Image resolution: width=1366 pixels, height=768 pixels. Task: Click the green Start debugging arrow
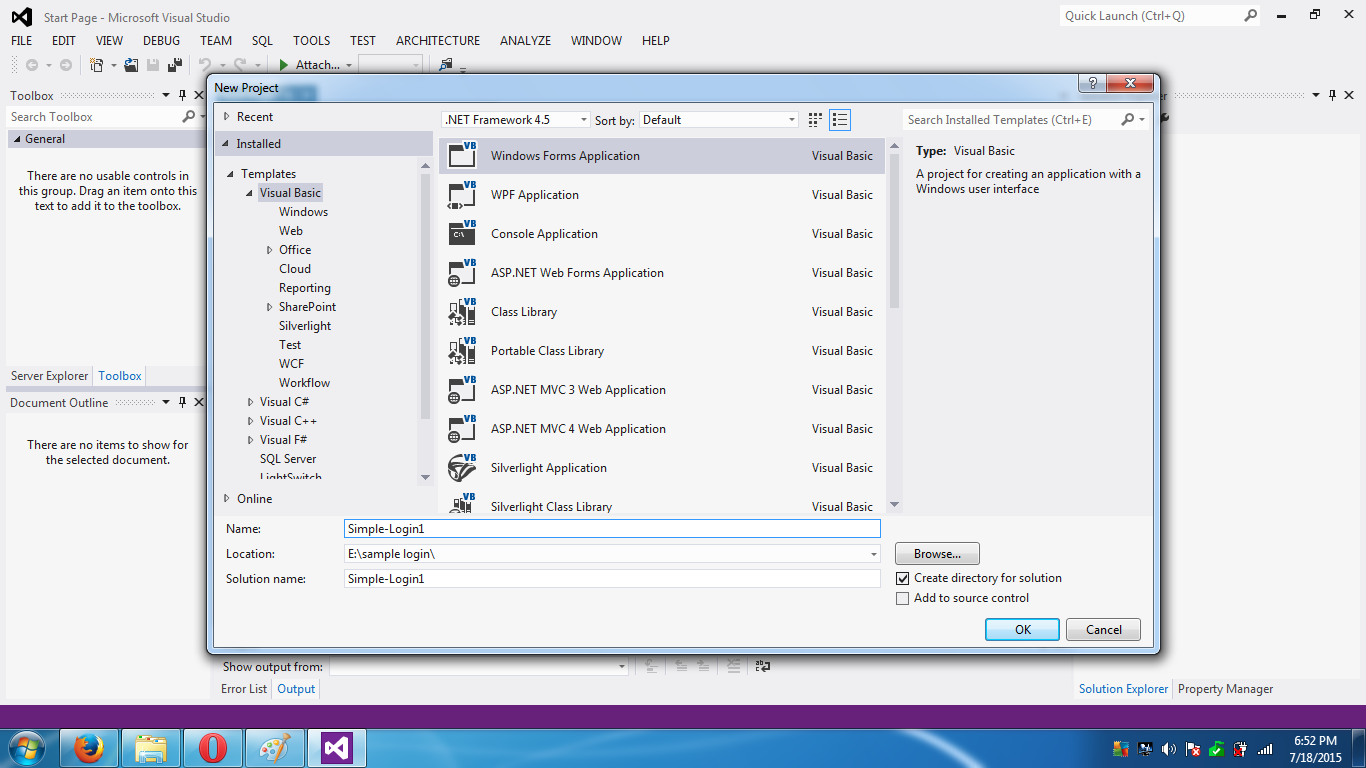[x=284, y=65]
